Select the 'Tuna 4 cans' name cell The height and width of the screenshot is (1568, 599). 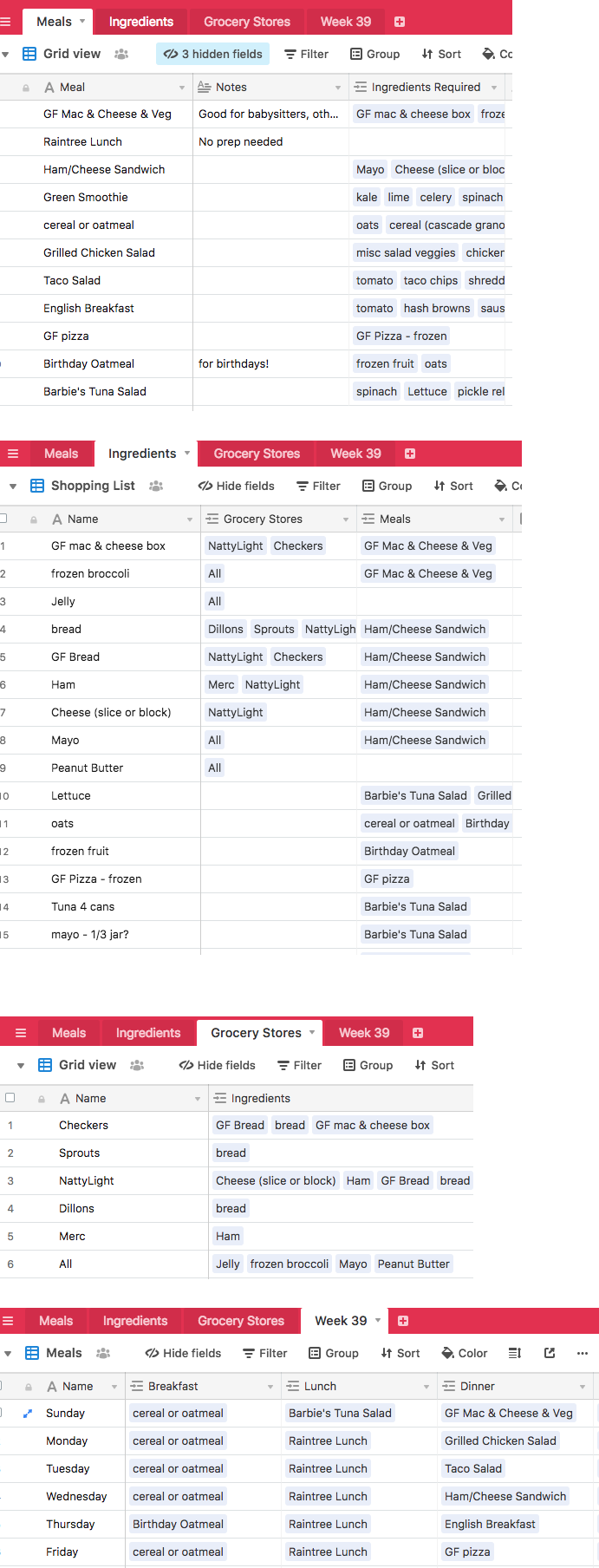point(101,907)
